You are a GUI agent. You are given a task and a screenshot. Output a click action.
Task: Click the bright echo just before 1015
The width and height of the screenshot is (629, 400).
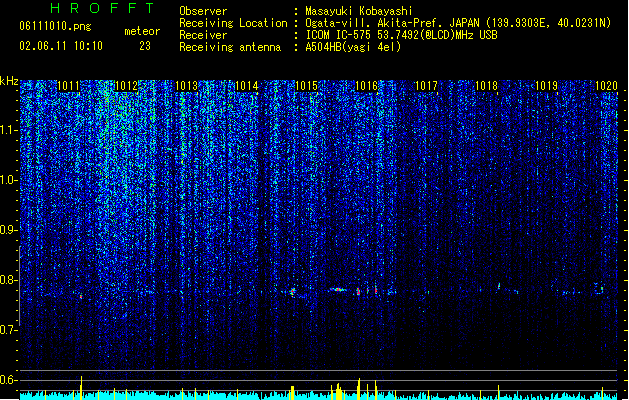pyautogui.click(x=293, y=291)
